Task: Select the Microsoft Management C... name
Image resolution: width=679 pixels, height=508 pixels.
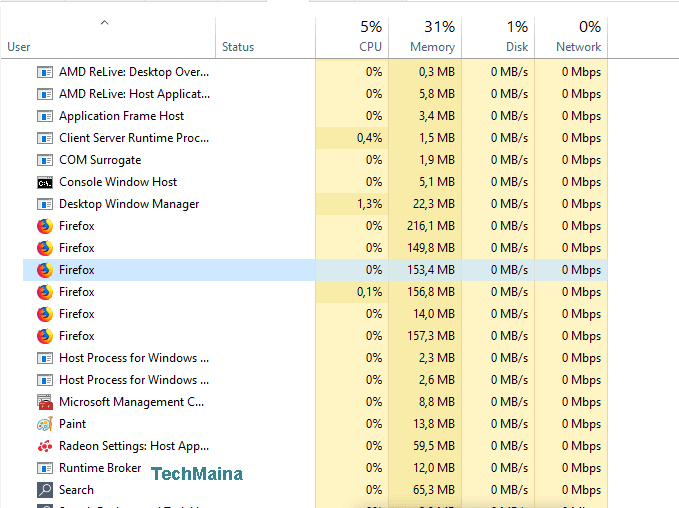Action: pyautogui.click(x=131, y=402)
